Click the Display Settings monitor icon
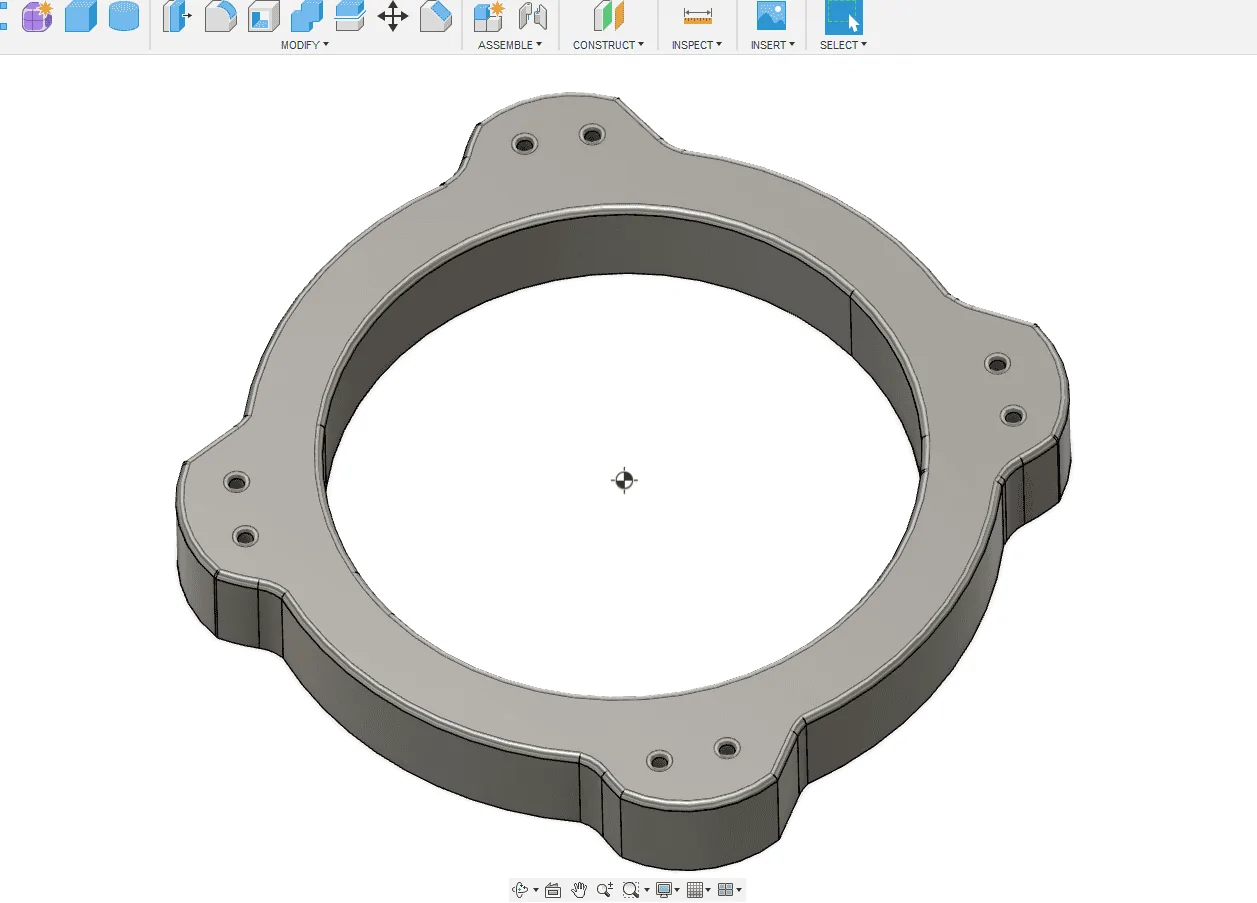Image resolution: width=1257 pixels, height=903 pixels. [663, 889]
